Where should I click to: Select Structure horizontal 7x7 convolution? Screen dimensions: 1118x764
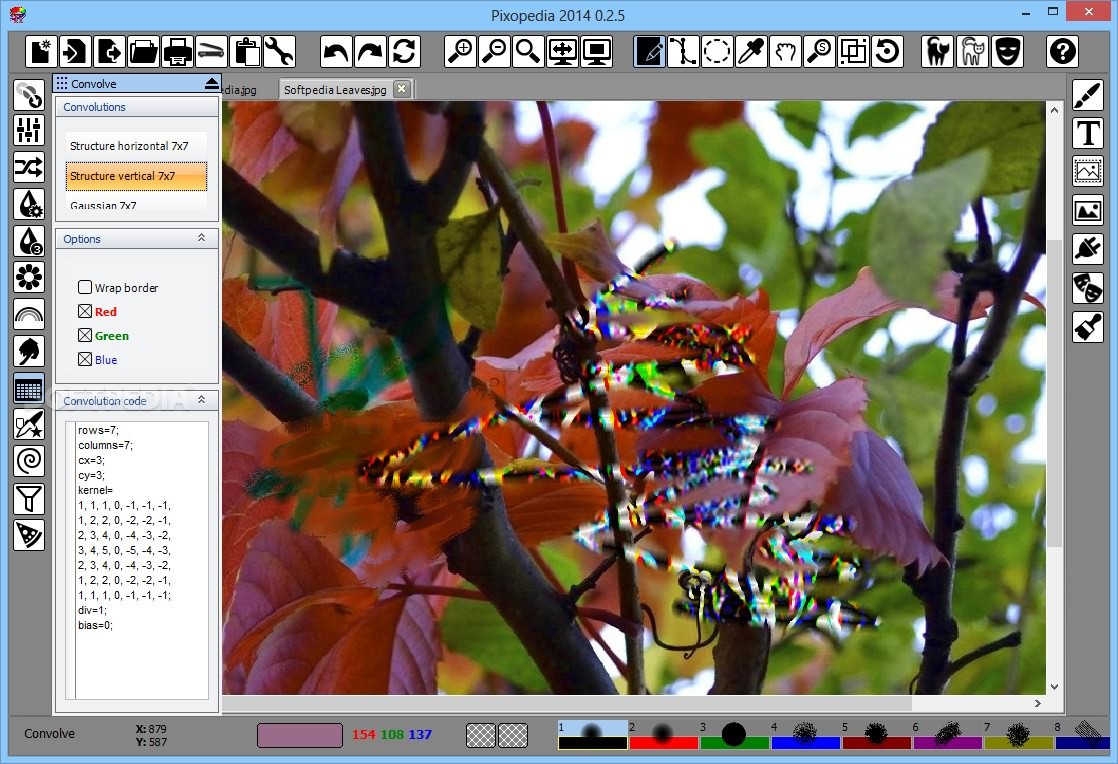[x=136, y=145]
